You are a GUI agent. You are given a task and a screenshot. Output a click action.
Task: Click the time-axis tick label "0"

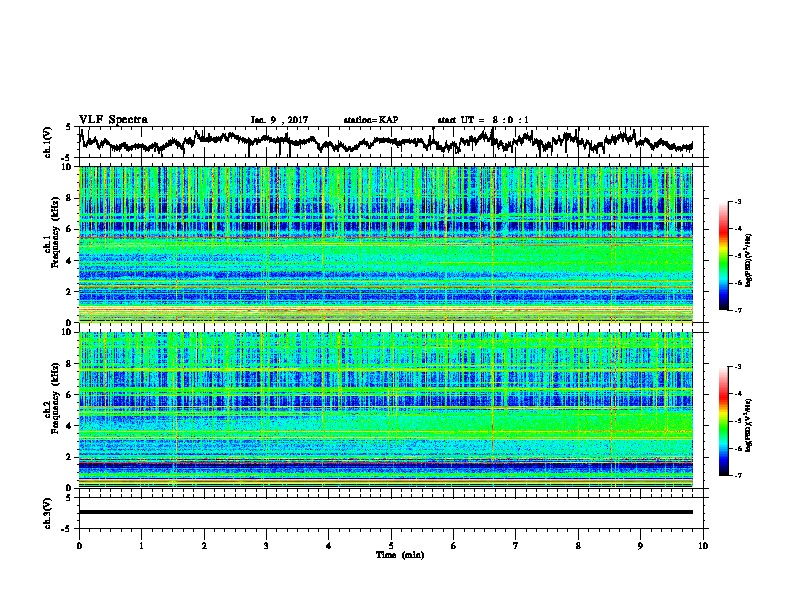click(79, 546)
